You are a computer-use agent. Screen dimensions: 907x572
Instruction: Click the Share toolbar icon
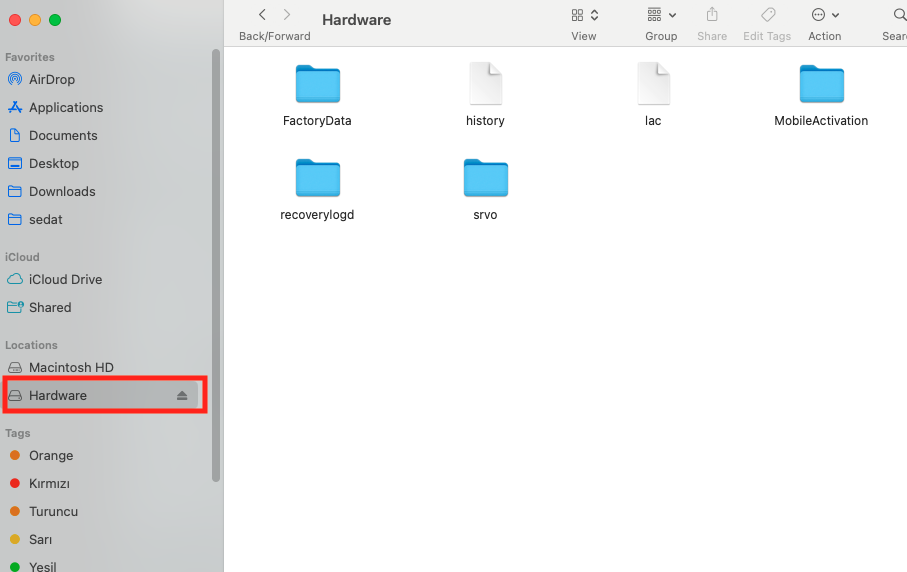pyautogui.click(x=712, y=15)
